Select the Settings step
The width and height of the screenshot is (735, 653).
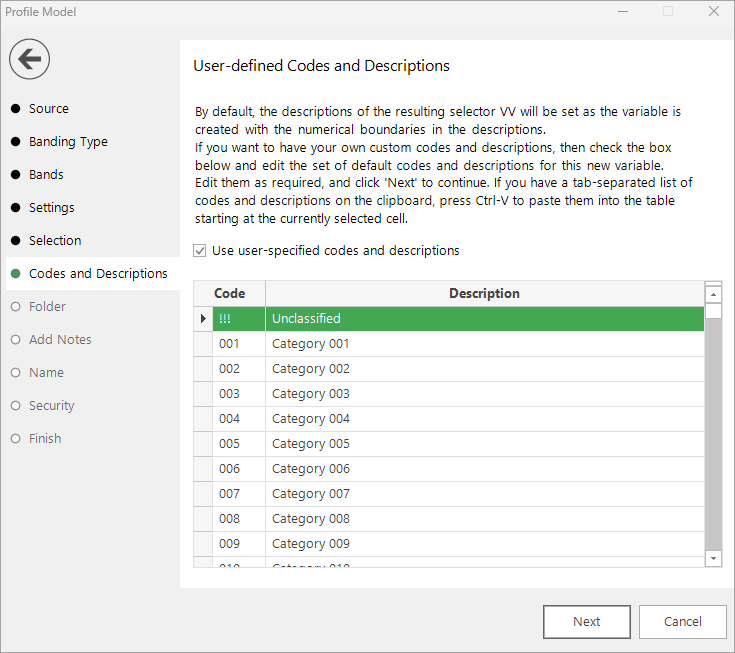click(x=52, y=208)
